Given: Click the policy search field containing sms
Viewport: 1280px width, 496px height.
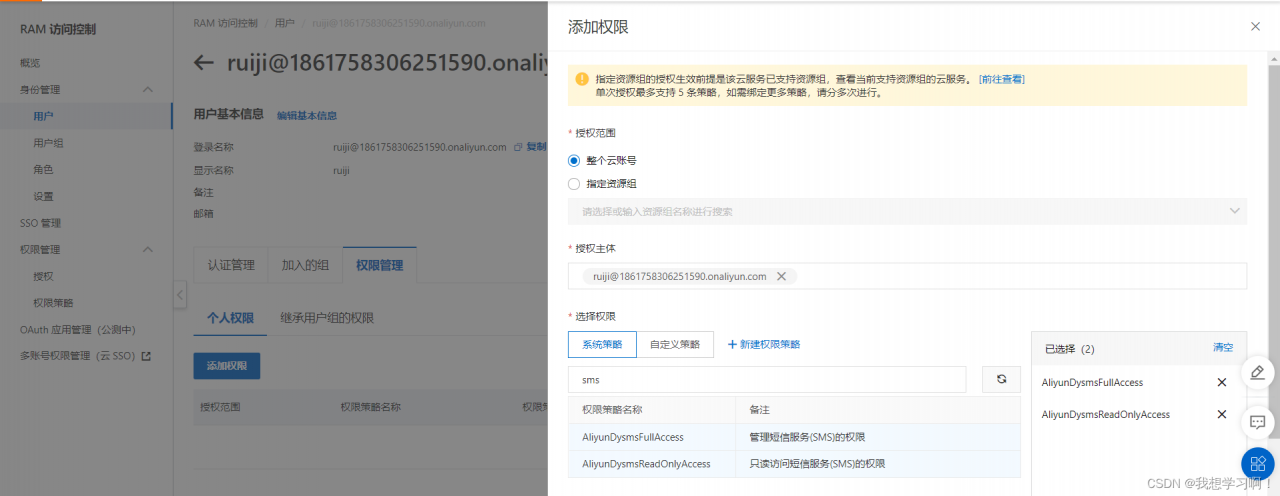Looking at the screenshot, I should point(767,380).
